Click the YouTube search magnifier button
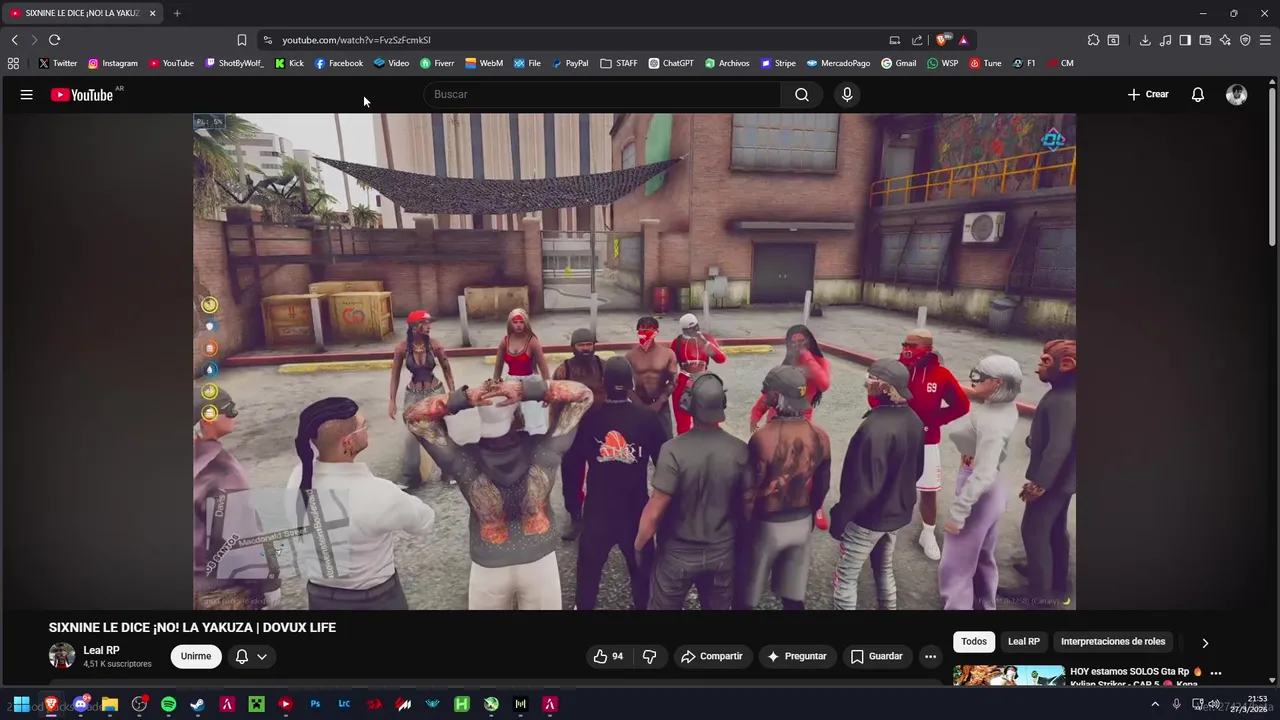 802,94
